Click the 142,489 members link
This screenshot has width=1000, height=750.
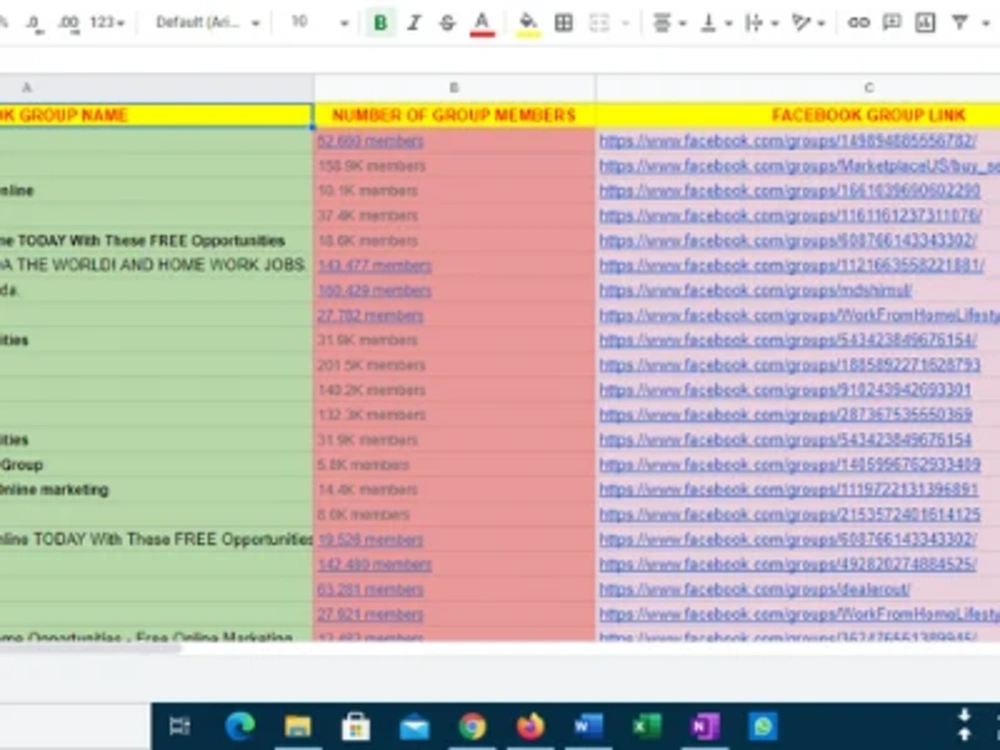pos(374,565)
